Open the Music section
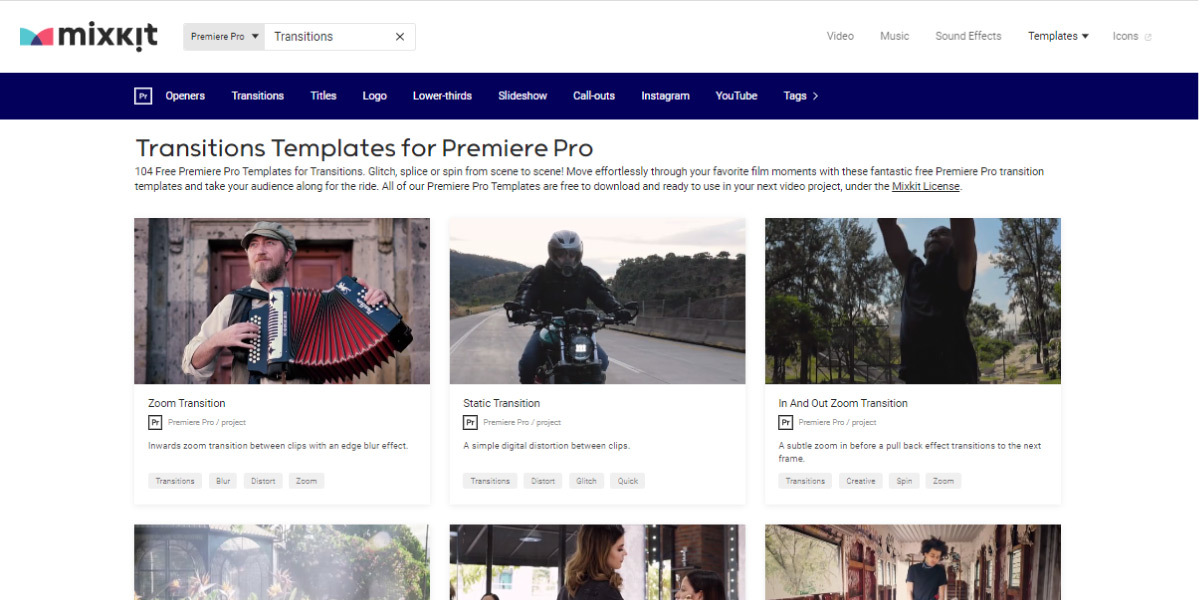This screenshot has width=1200, height=600. click(894, 36)
